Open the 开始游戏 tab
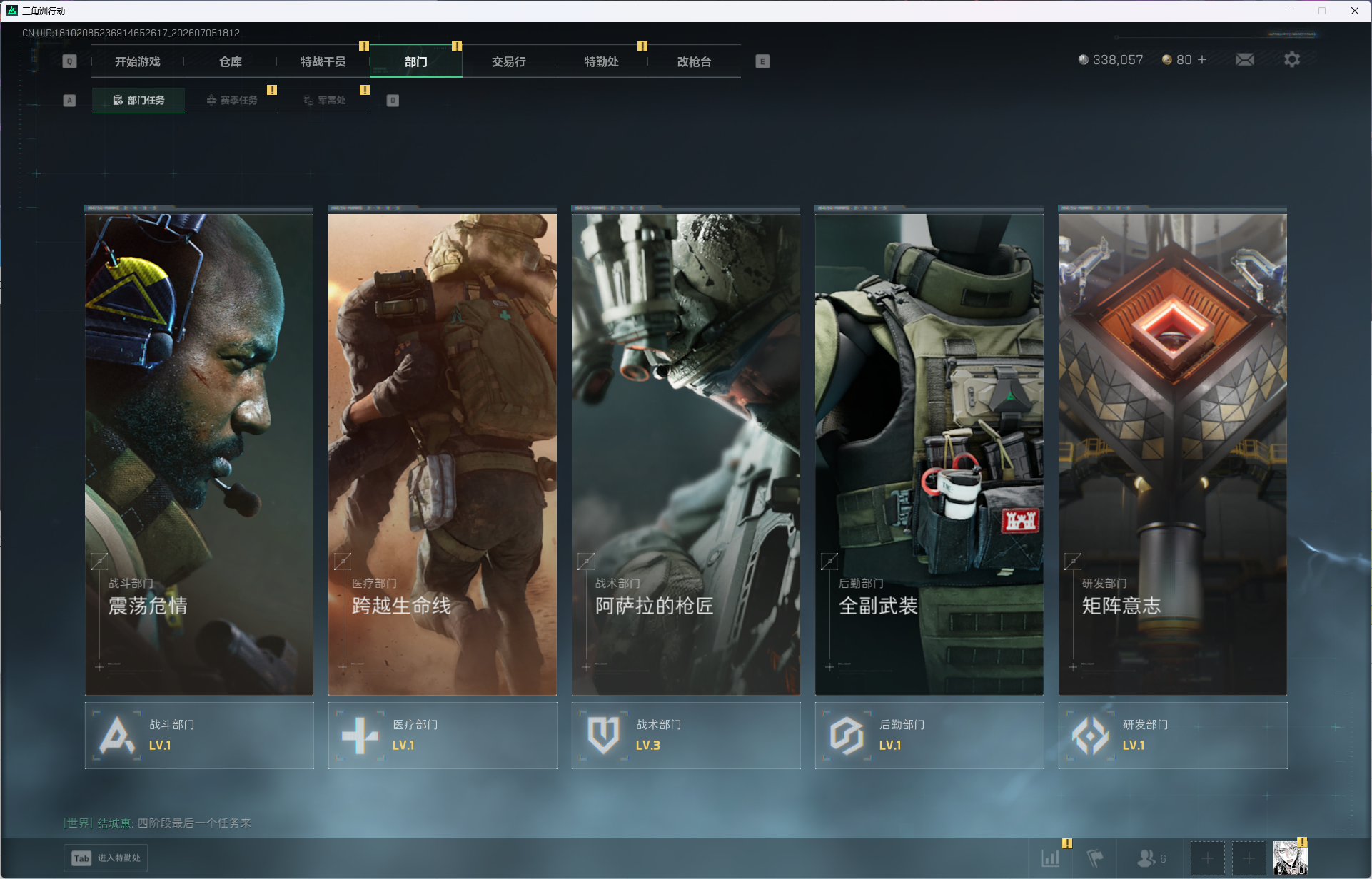 click(x=138, y=61)
